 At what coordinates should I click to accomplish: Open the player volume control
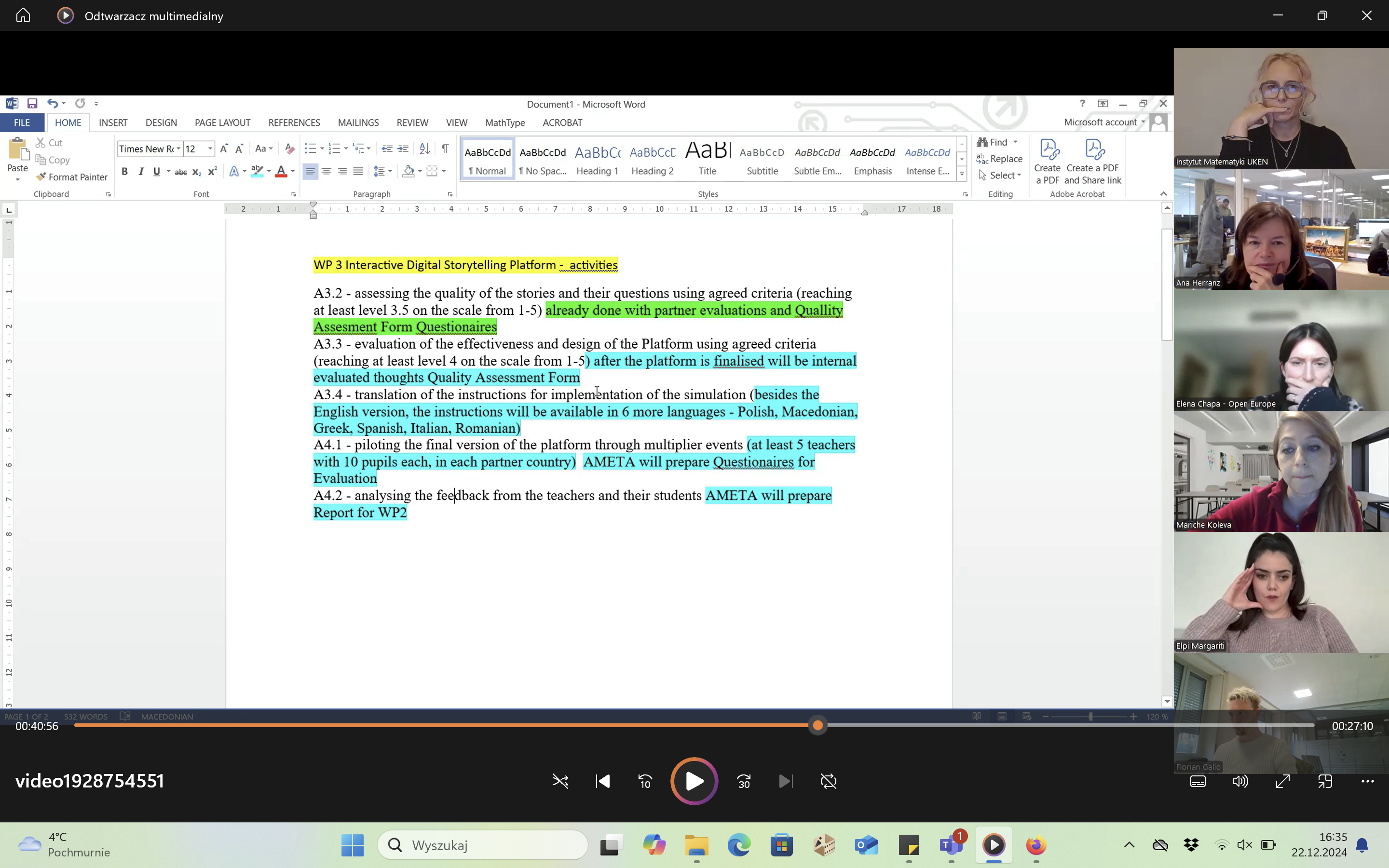(x=1240, y=781)
